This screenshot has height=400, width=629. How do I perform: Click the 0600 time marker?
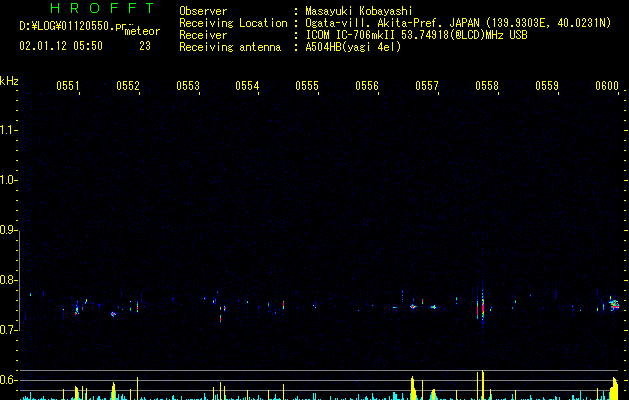[607, 86]
